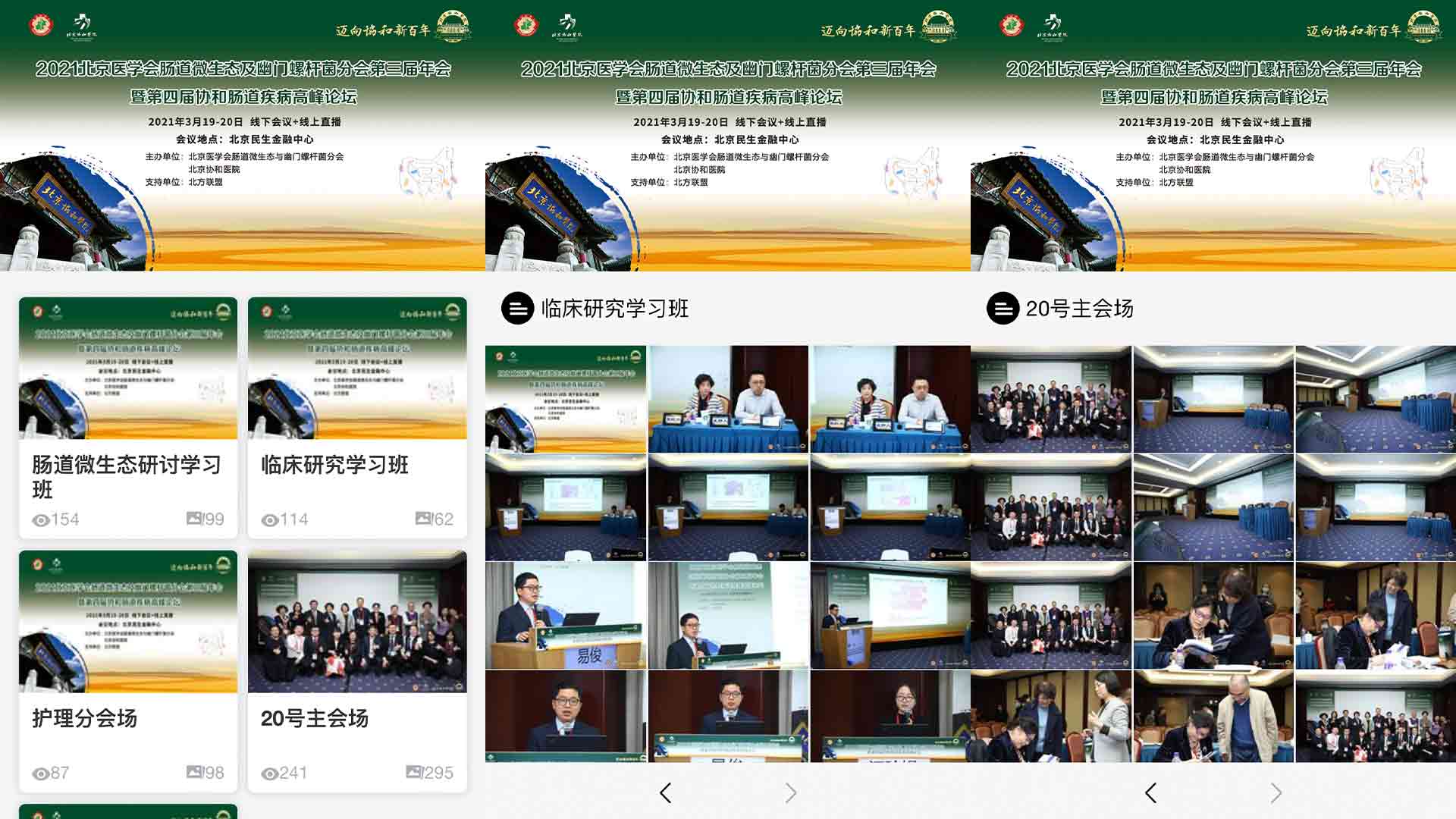Click the anniversary badge icon in top-right banner
Viewport: 1456px width, 819px height.
click(1423, 24)
